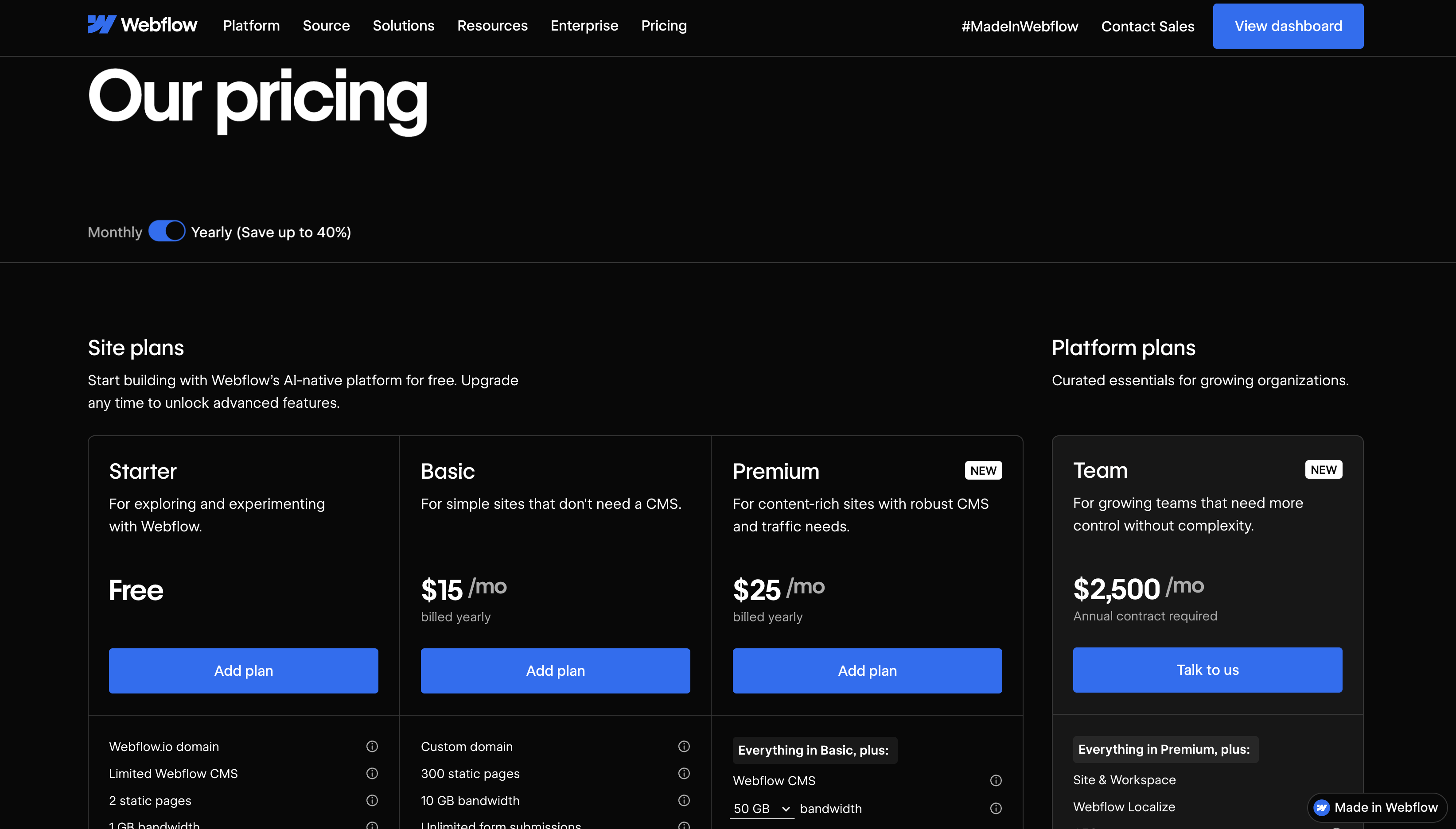Click the $25 /mo Premium price

pyautogui.click(x=779, y=589)
